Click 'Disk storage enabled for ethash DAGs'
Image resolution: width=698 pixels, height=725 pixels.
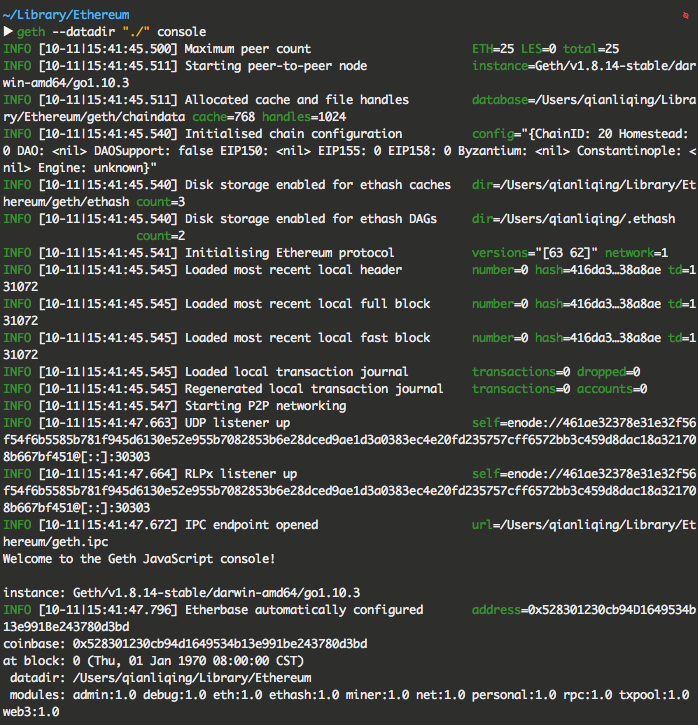[311, 219]
